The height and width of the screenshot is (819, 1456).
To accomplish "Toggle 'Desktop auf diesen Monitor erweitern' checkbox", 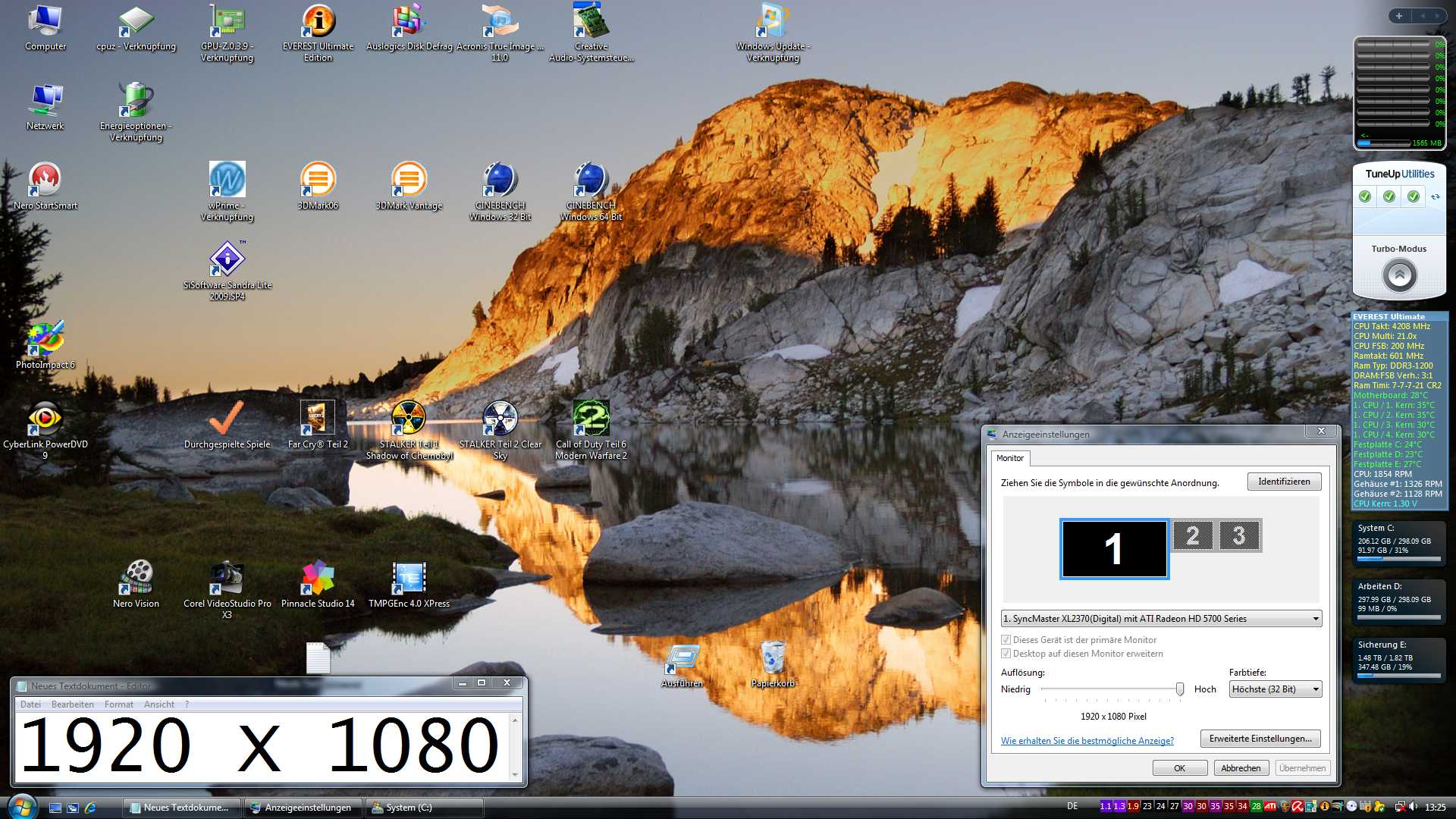I will (1006, 654).
